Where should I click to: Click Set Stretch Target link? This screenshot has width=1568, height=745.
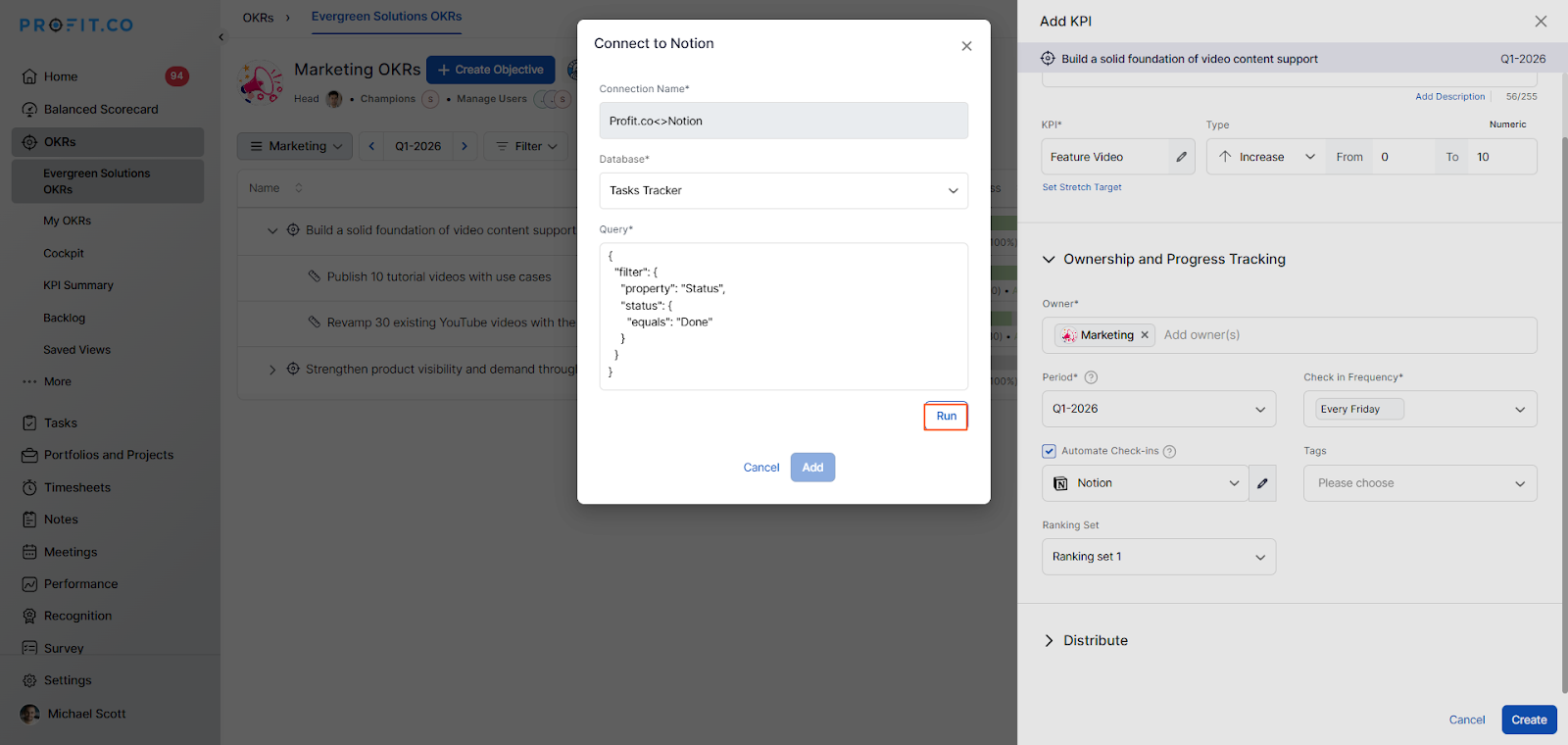coord(1082,187)
